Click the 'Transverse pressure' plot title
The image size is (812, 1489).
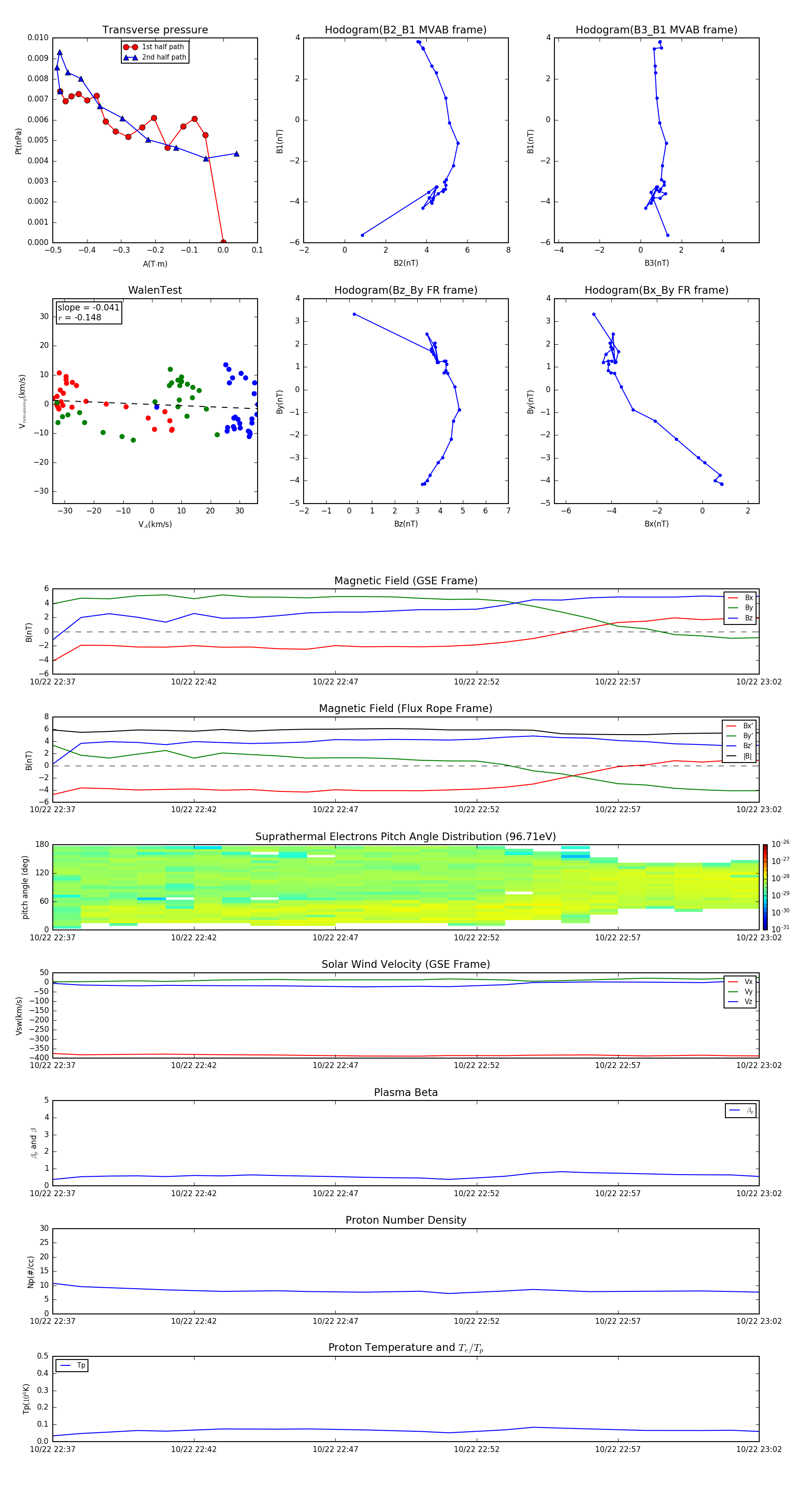point(155,29)
